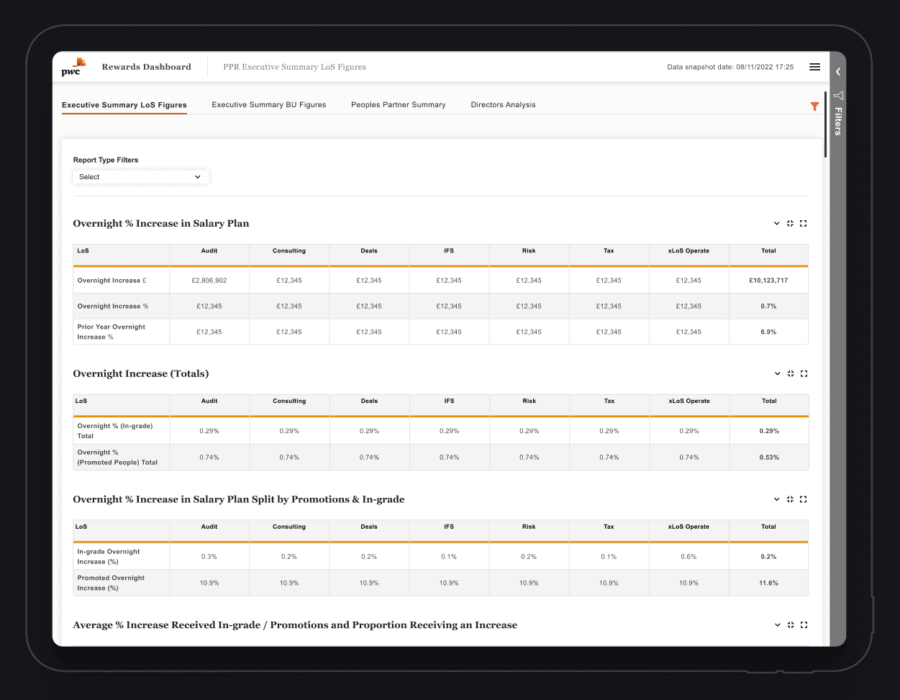The width and height of the screenshot is (900, 700).
Task: Open fullscreen for Overnight Increase (Totals) table
Action: 804,373
